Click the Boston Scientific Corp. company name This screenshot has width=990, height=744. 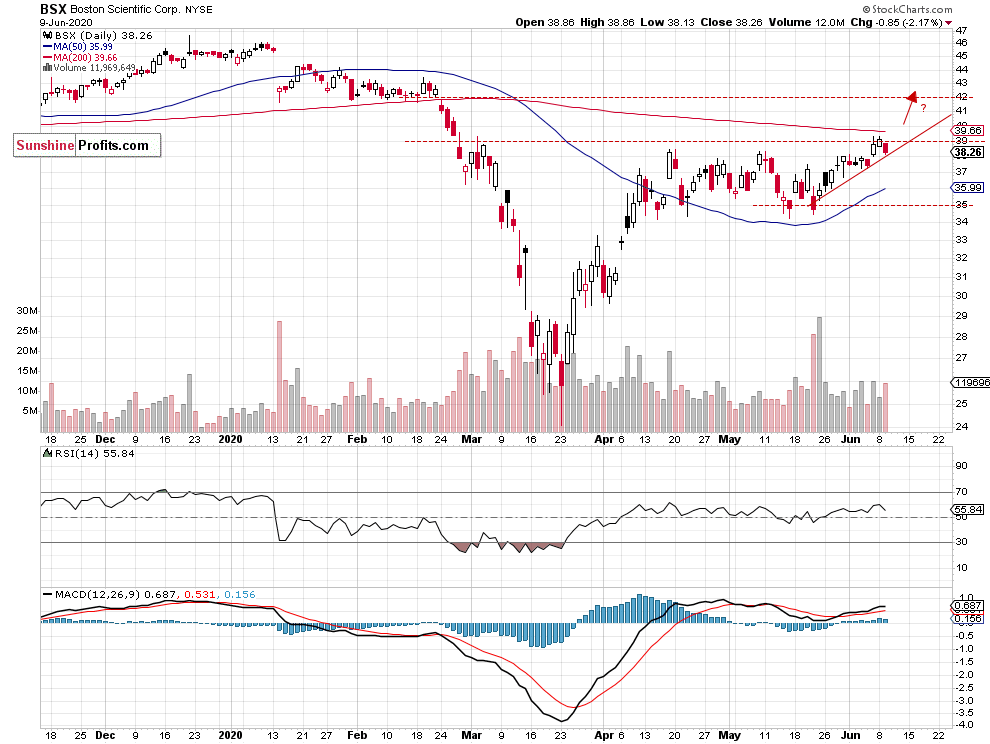click(x=125, y=9)
